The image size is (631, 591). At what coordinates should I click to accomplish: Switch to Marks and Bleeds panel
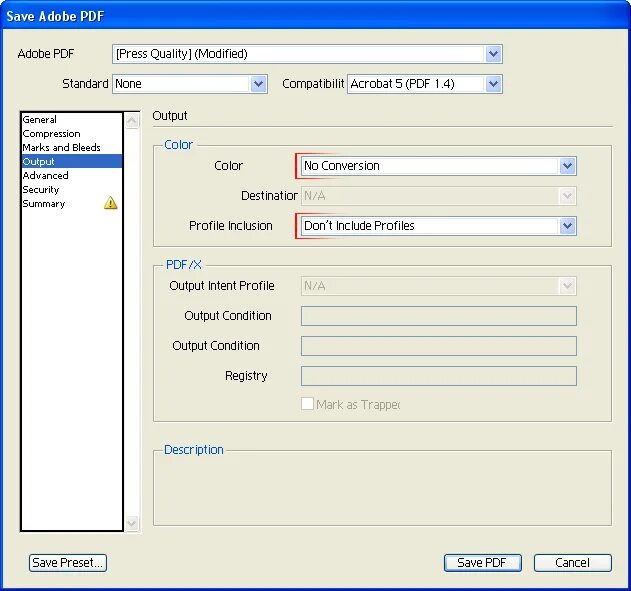point(72,148)
